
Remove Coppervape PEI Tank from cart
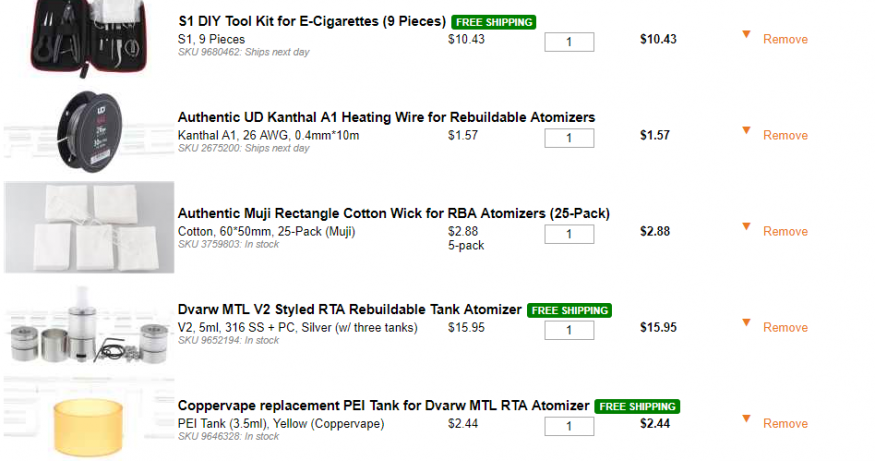point(785,424)
